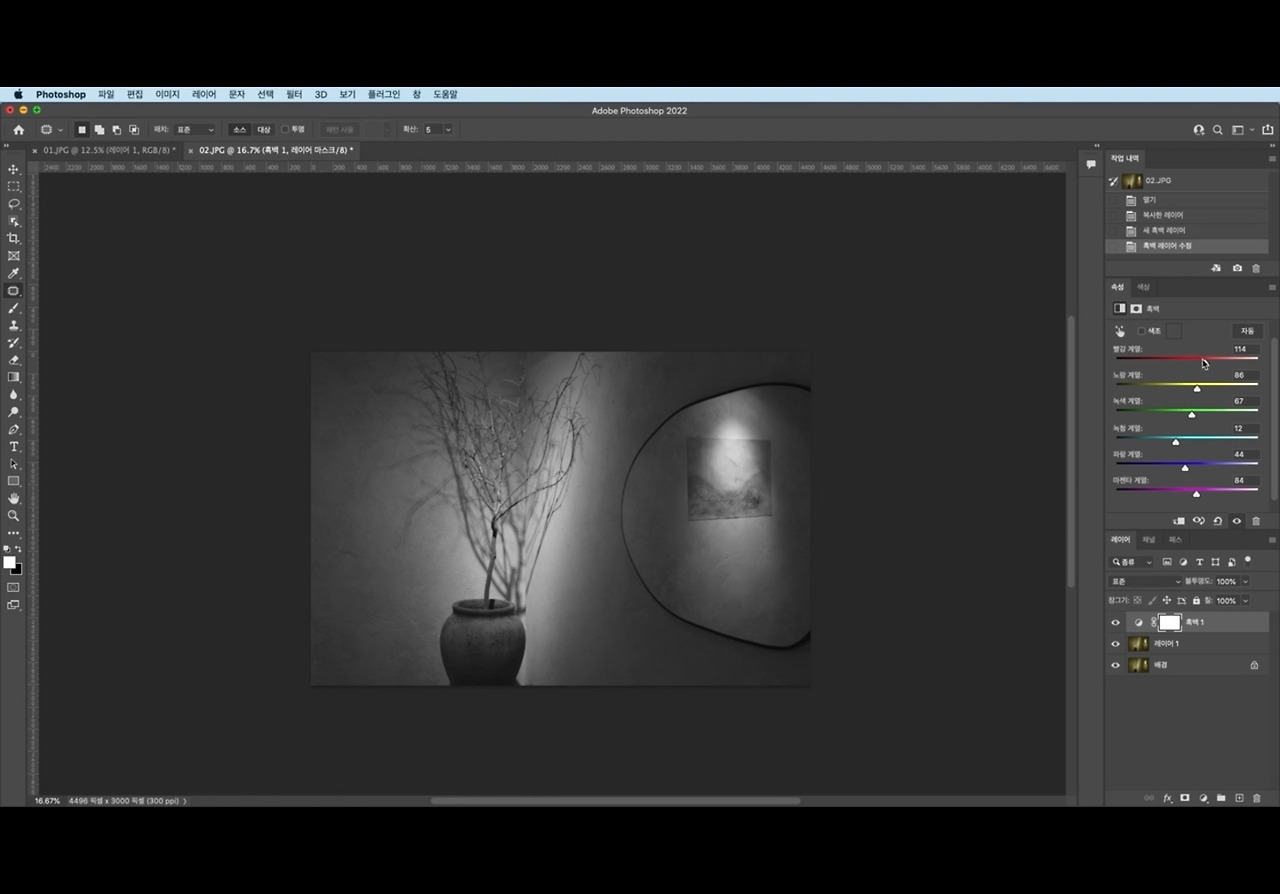Create new snapshot with camera icon in History panel
The image size is (1280, 894).
click(1237, 268)
